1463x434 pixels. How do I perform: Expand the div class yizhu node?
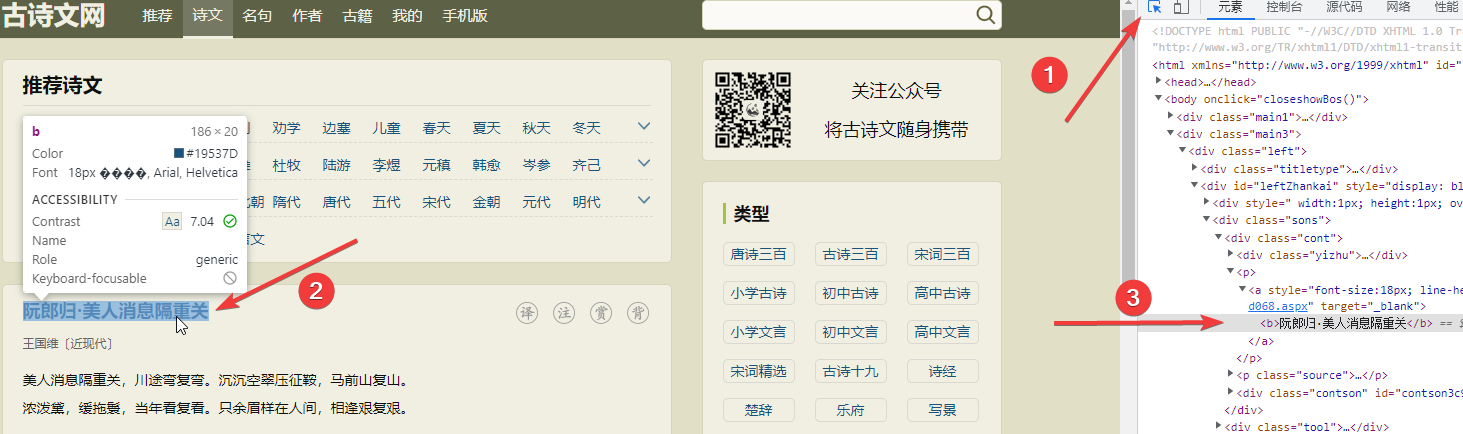pyautogui.click(x=1231, y=254)
